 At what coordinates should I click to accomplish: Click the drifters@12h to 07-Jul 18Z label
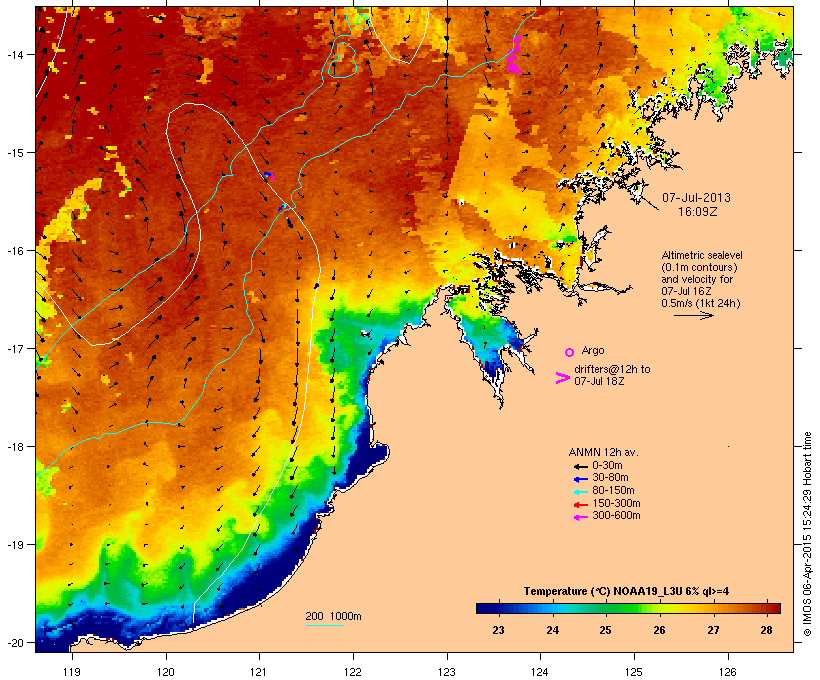coord(612,375)
